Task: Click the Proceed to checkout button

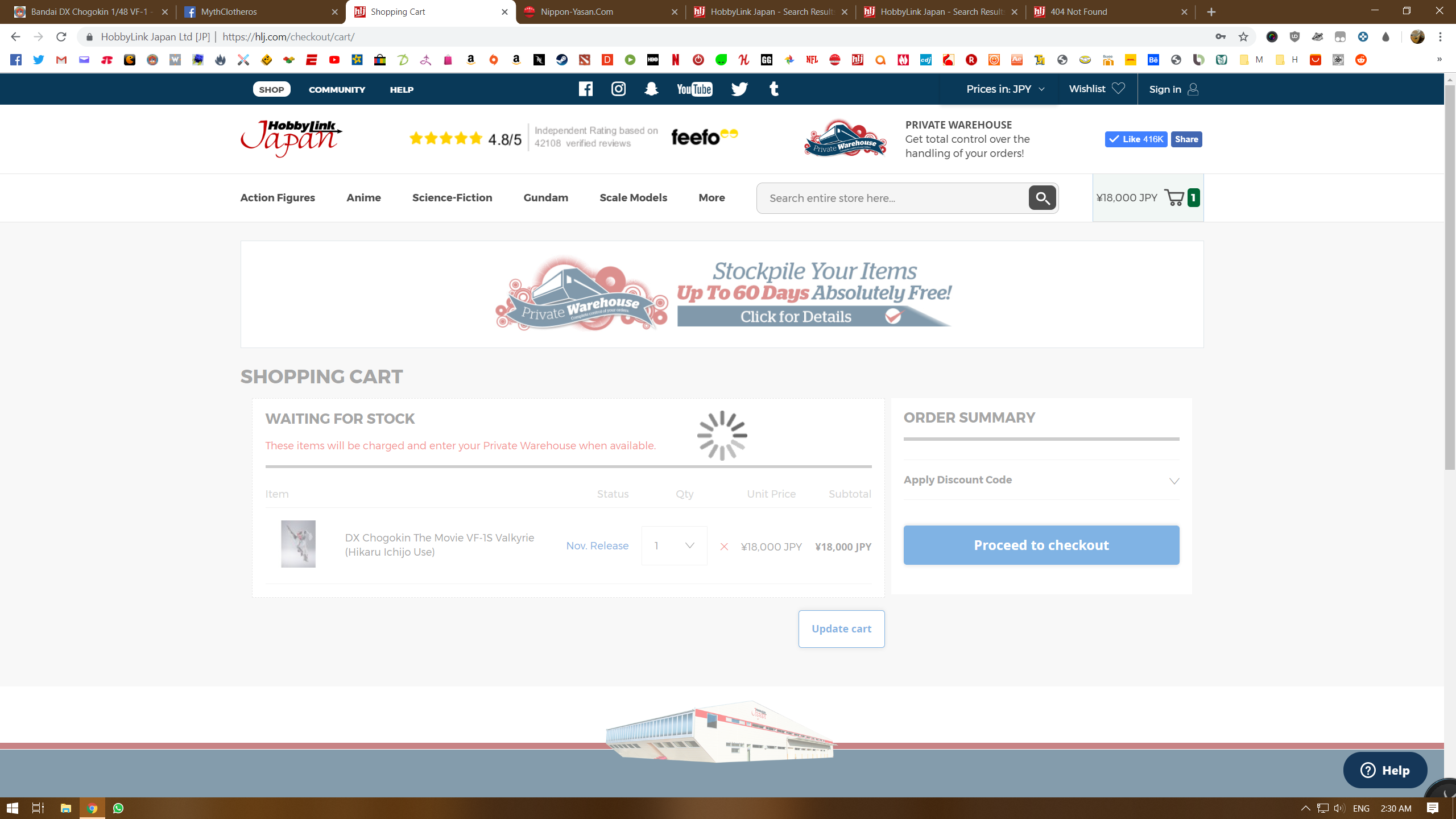Action: click(x=1041, y=545)
